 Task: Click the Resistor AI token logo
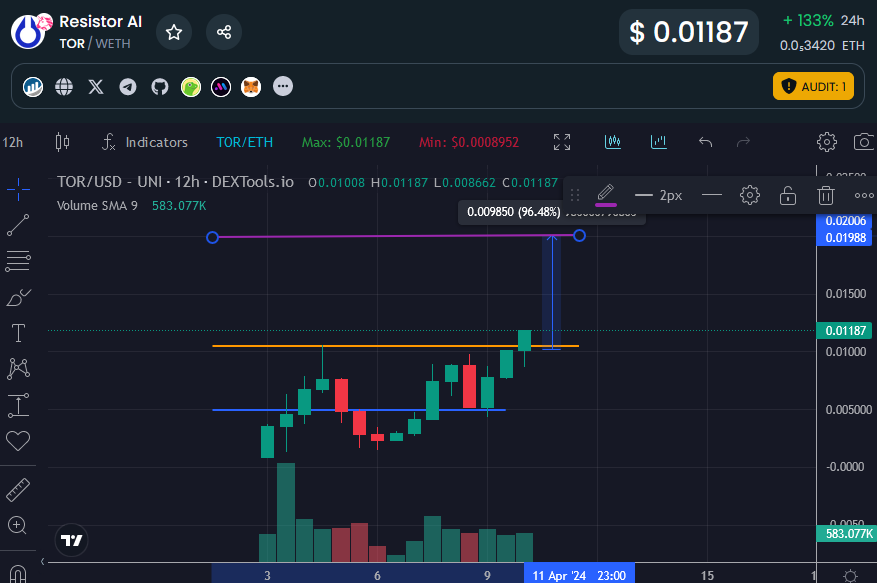coord(30,31)
